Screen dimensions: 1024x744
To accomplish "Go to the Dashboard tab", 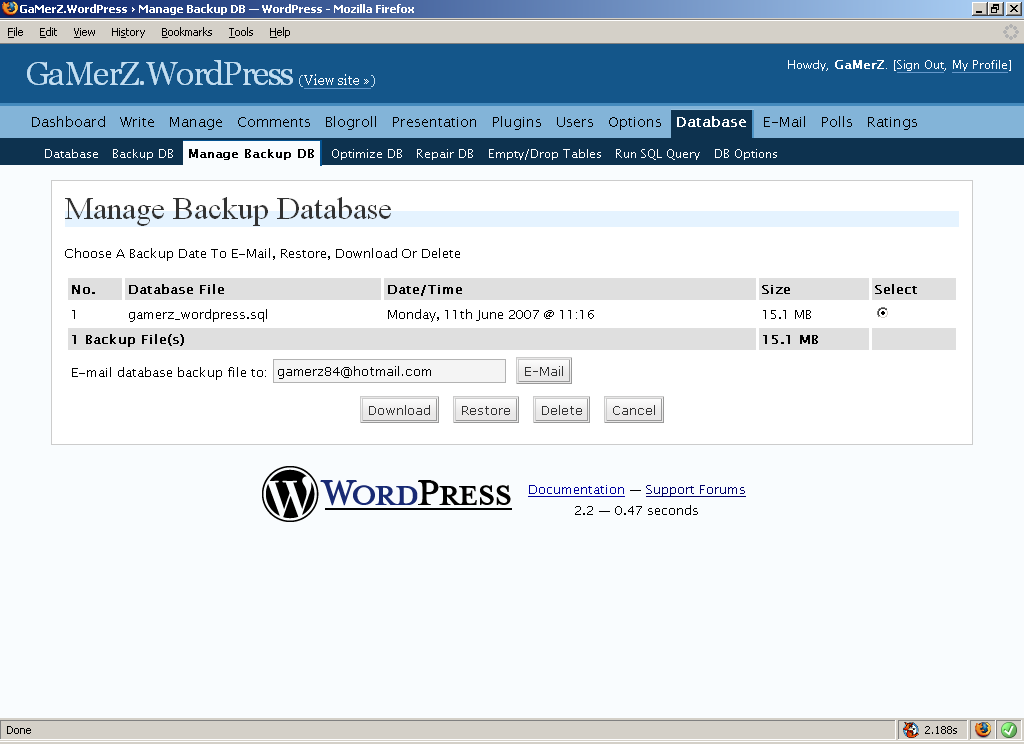I will [x=69, y=122].
